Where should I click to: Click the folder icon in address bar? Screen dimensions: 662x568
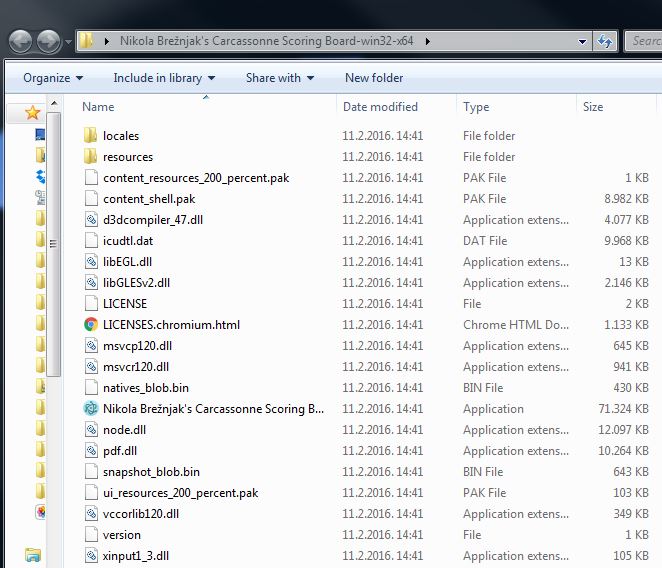pyautogui.click(x=87, y=41)
